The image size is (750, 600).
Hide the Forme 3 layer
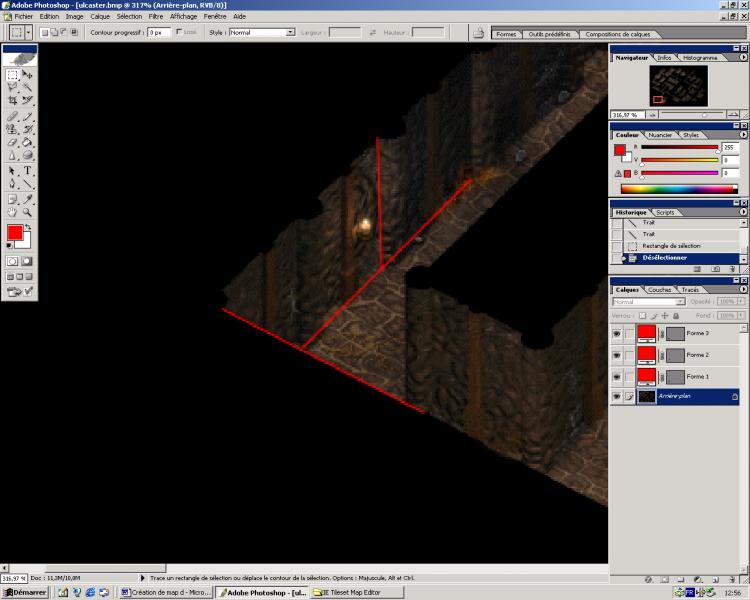pos(617,333)
